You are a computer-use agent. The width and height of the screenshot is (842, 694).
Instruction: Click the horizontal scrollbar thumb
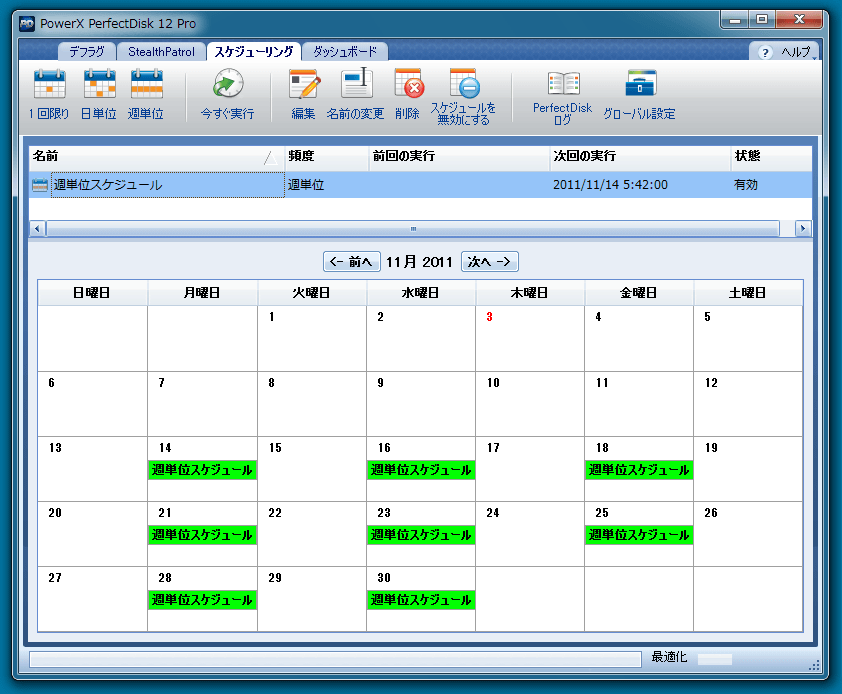tap(413, 229)
